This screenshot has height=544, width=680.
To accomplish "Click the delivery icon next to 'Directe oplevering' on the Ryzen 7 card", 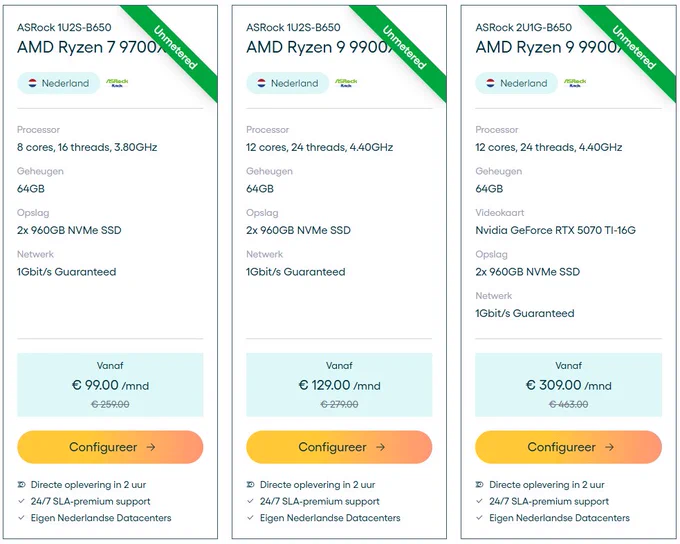I will (x=21, y=485).
